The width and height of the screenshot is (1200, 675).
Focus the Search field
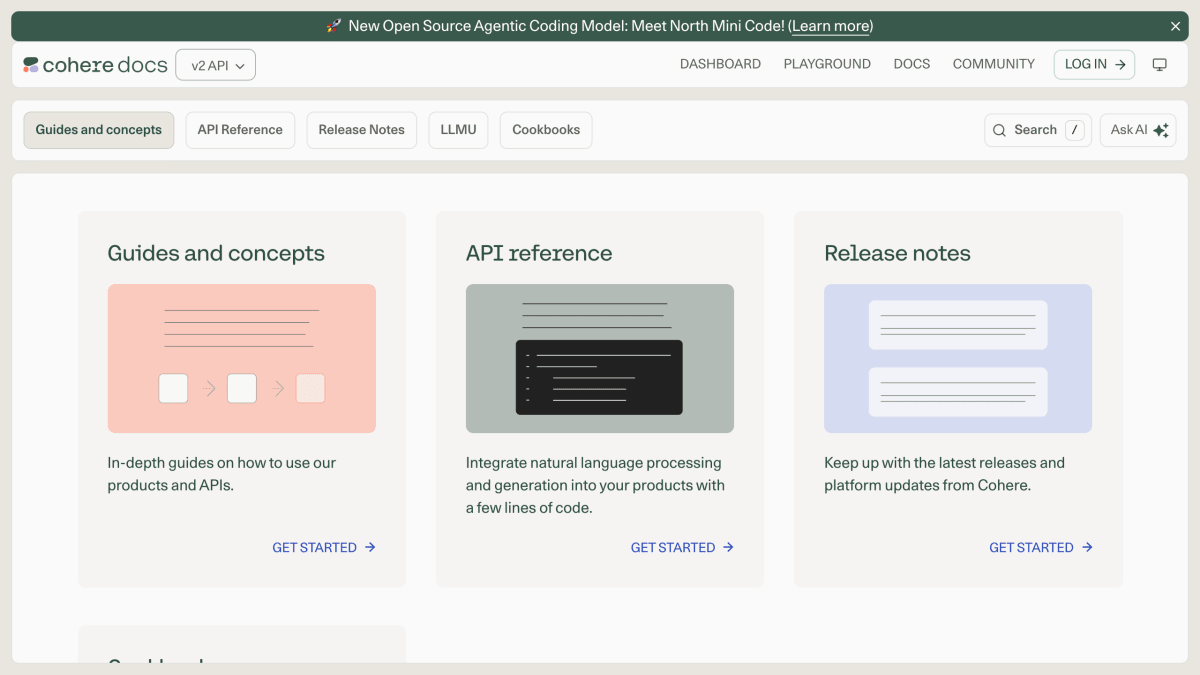(1038, 130)
